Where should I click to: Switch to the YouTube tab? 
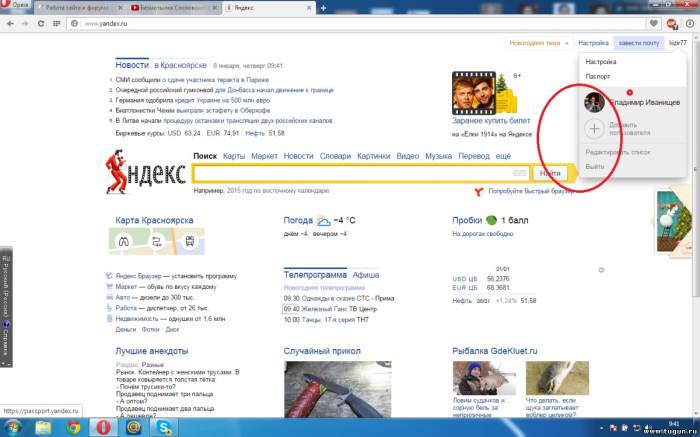pyautogui.click(x=174, y=8)
